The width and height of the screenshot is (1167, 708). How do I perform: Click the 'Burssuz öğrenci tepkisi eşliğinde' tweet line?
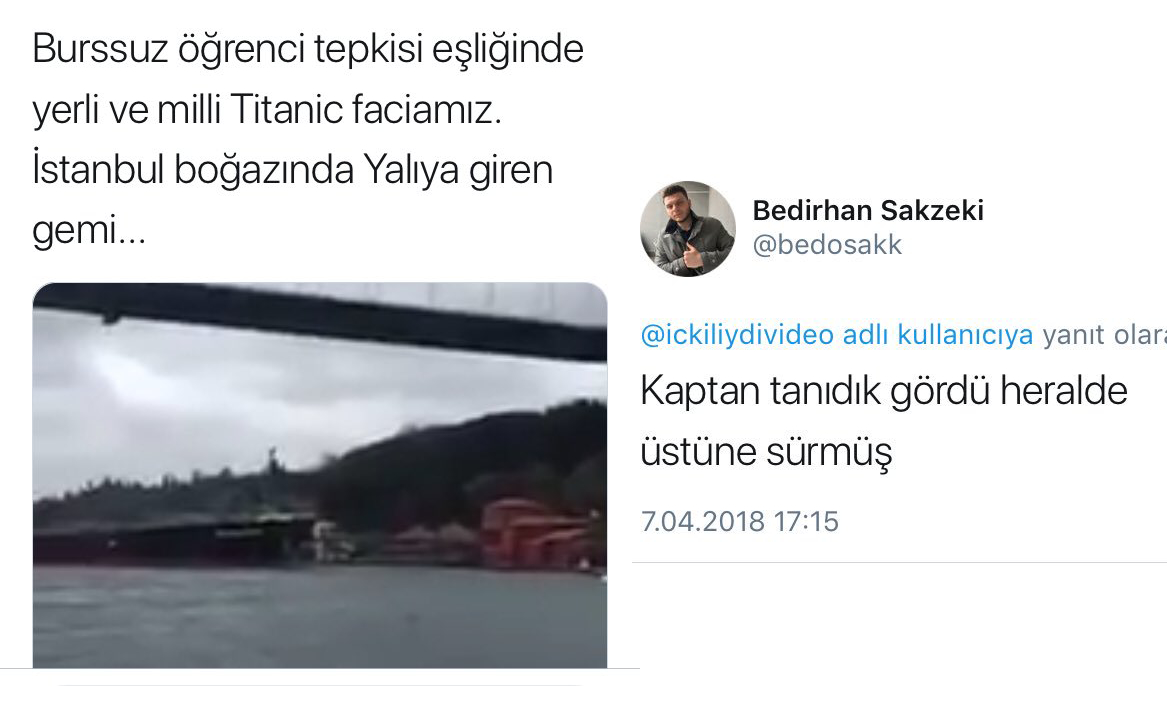tap(308, 50)
